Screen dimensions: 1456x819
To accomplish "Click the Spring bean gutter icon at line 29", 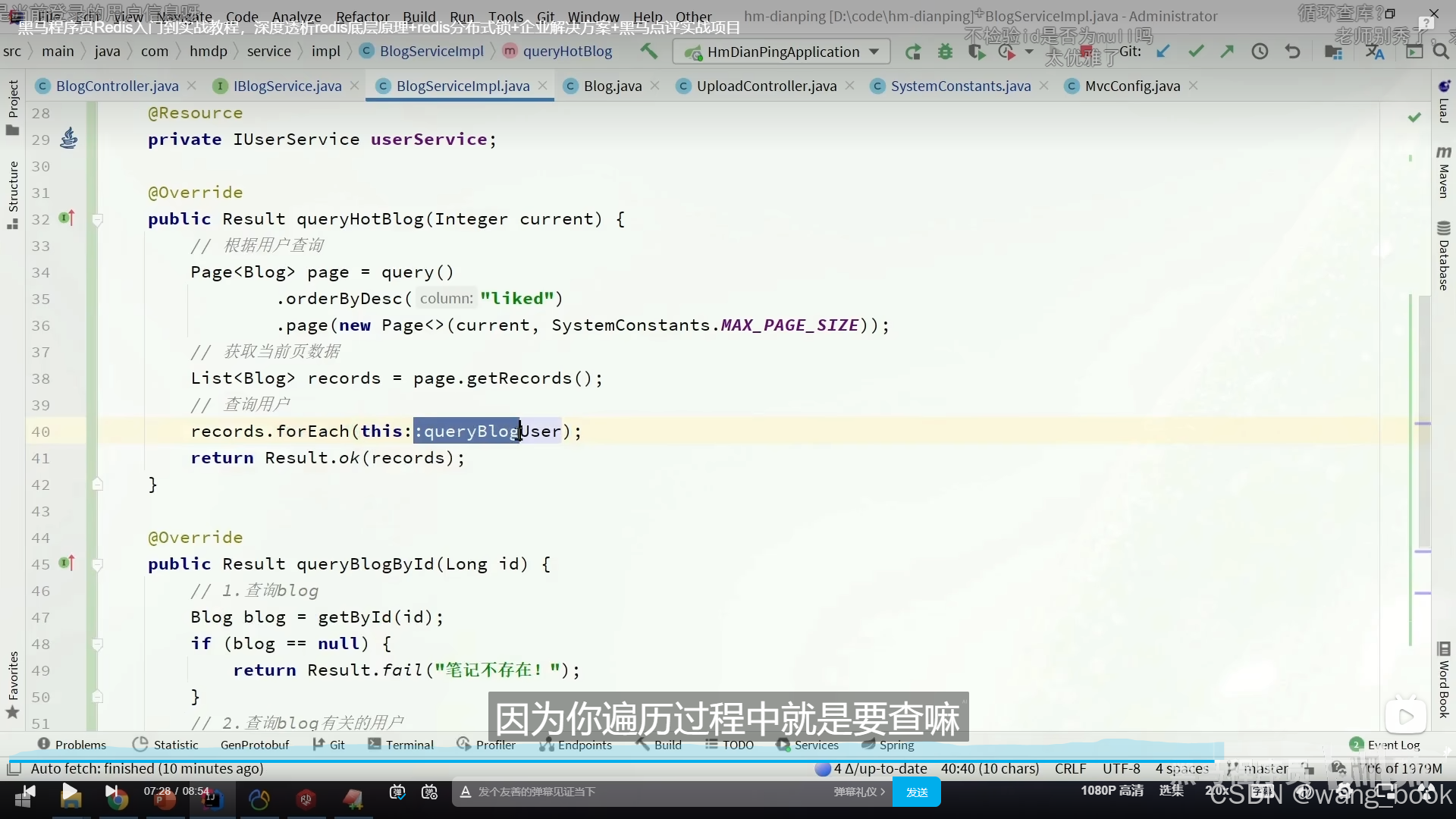I will coord(69,138).
